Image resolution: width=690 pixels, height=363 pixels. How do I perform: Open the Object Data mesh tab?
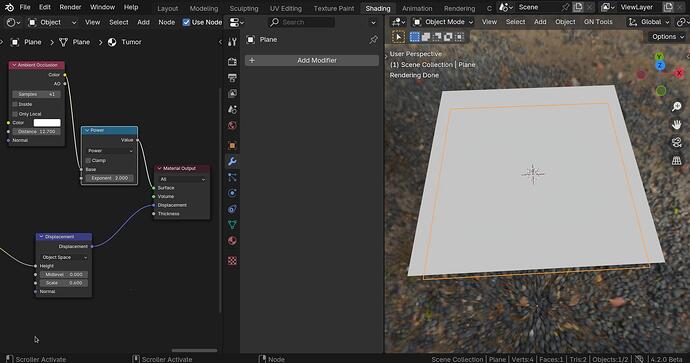pyautogui.click(x=232, y=225)
